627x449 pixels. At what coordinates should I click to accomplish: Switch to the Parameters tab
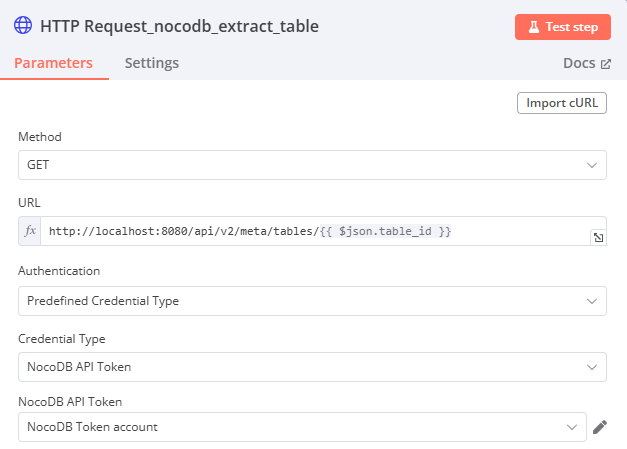coord(53,63)
